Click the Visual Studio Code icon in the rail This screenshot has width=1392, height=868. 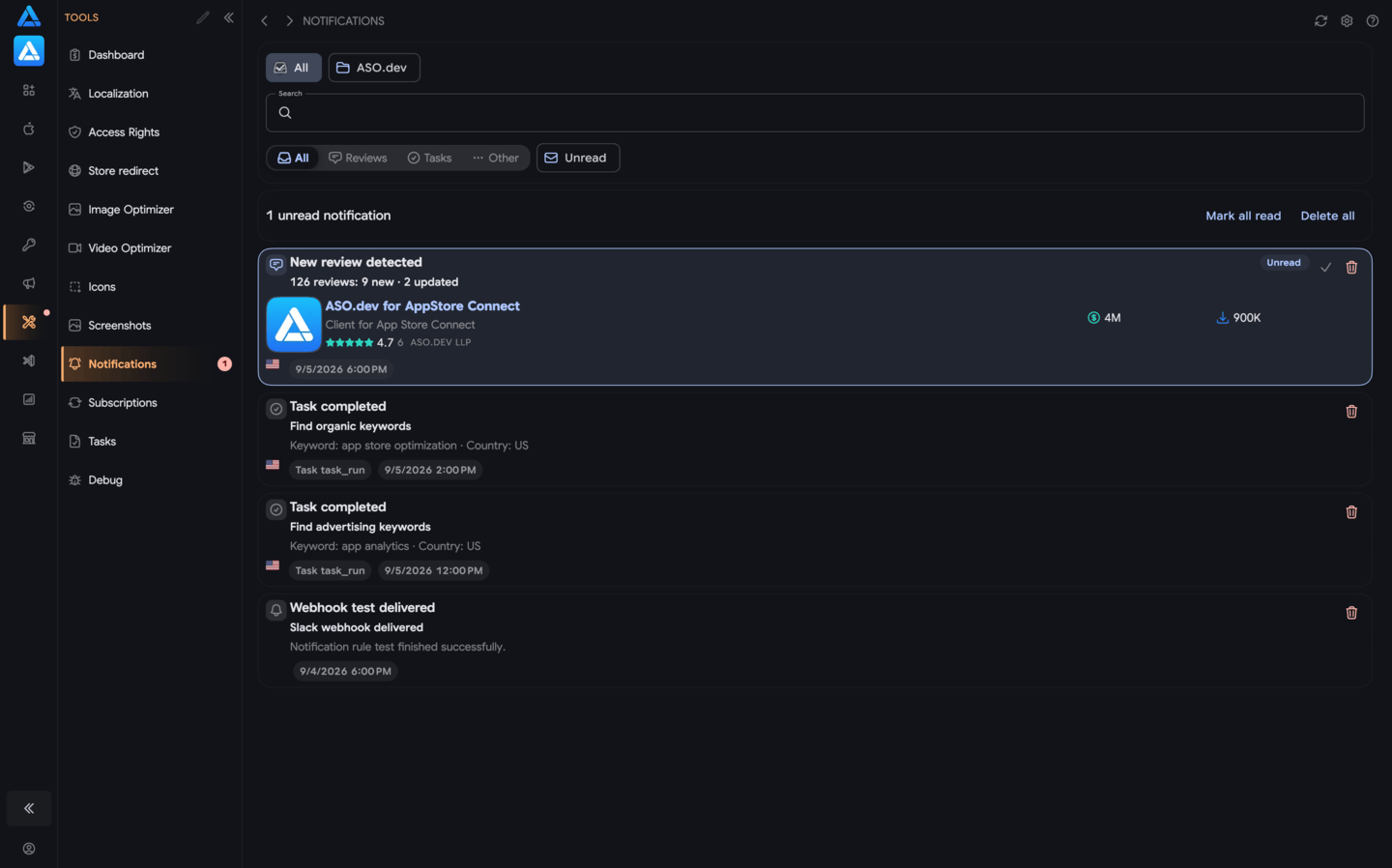[x=29, y=361]
